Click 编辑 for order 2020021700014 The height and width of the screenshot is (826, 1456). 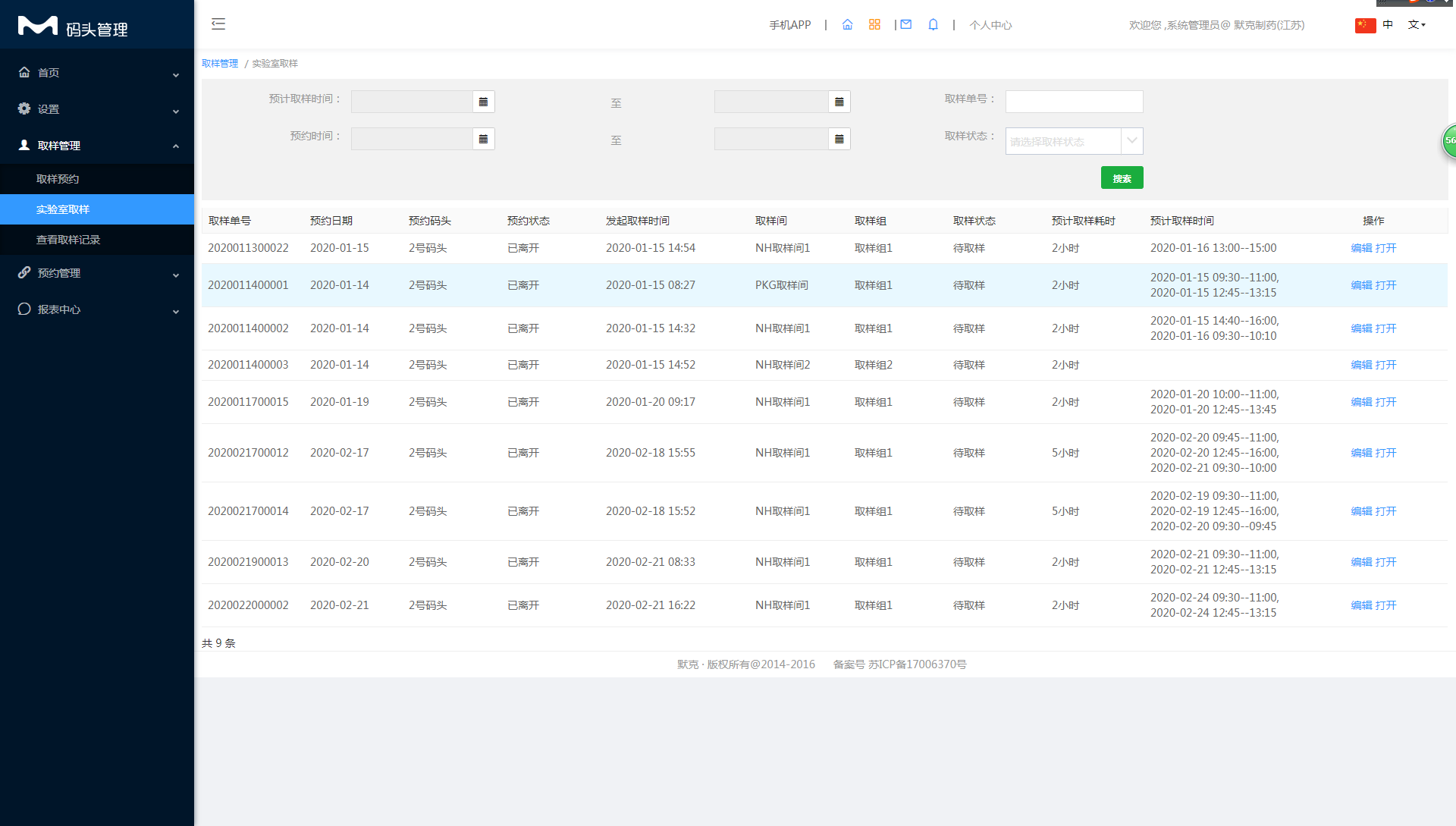(x=1361, y=511)
